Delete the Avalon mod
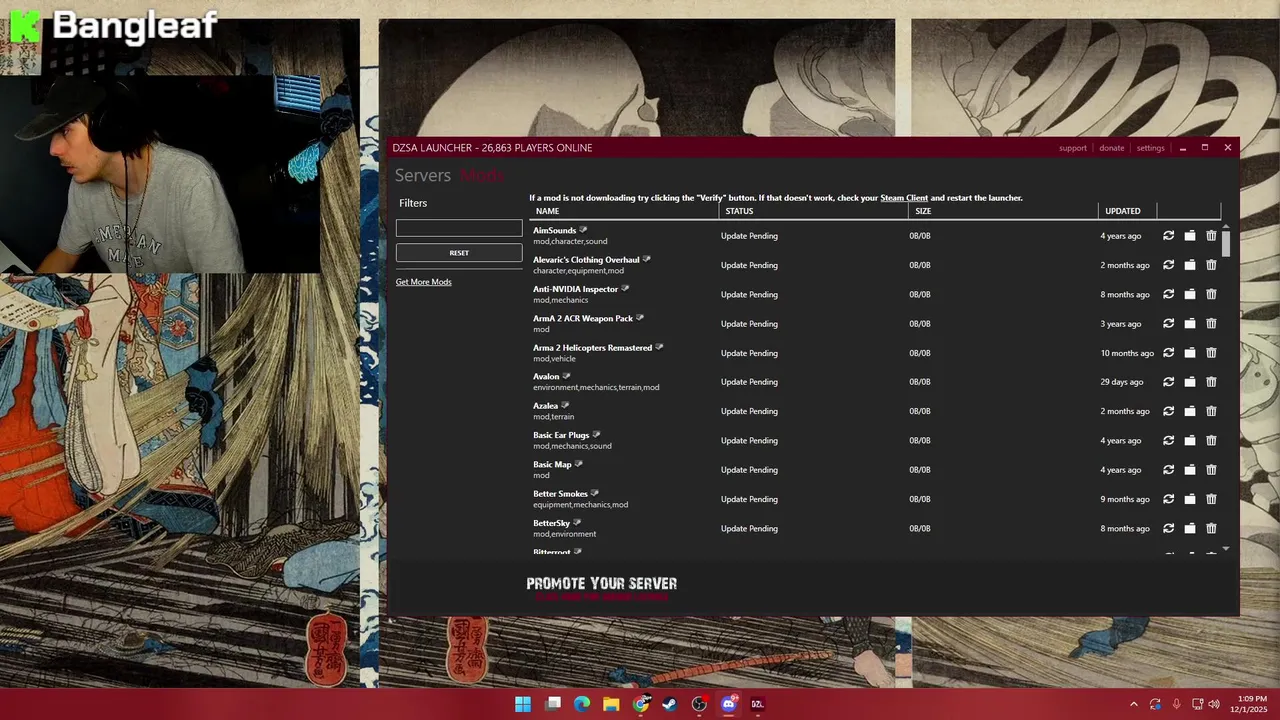Screen dimensions: 1280x720 coord(1211,382)
